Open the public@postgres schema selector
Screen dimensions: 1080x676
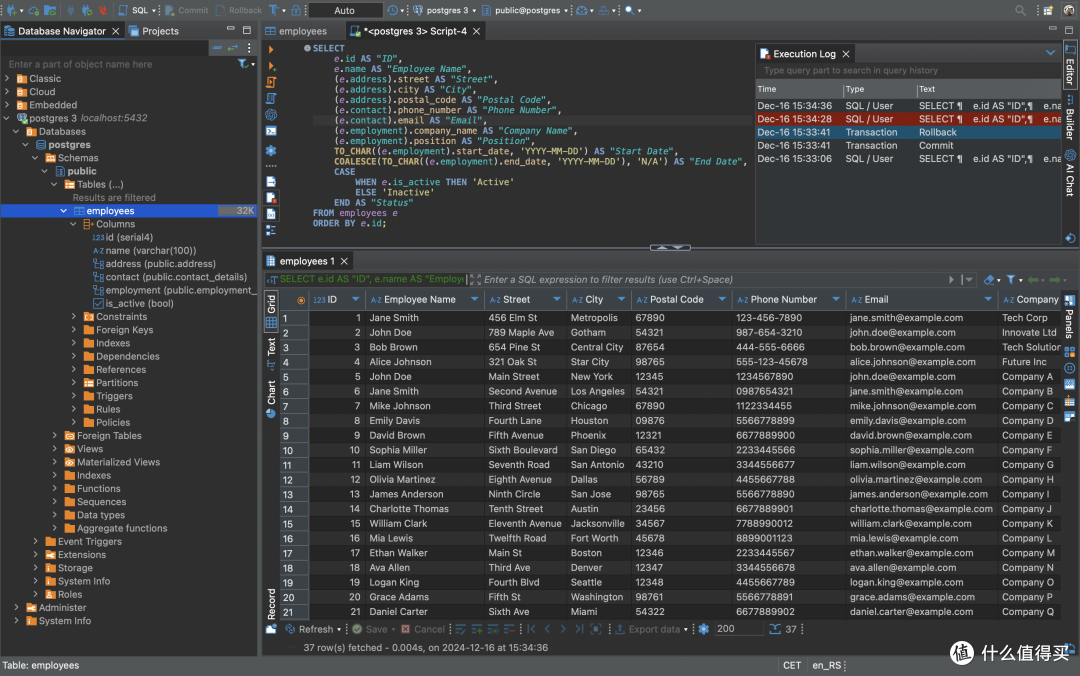click(526, 10)
